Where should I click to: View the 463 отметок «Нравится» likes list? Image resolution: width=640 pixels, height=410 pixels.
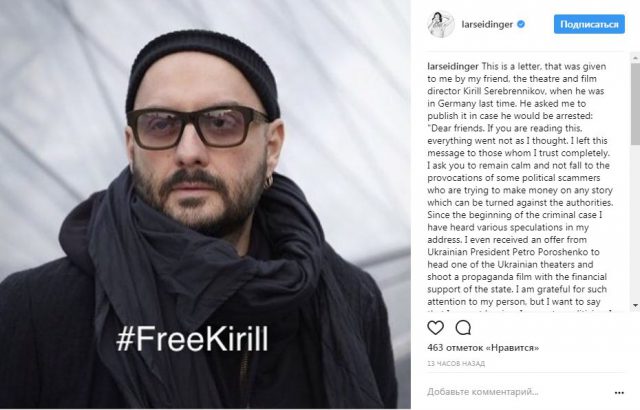coord(483,348)
